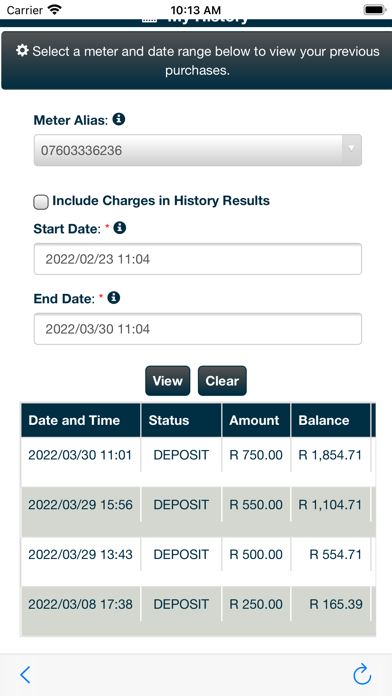This screenshot has height=696, width=392.
Task: Enable Include Charges in History Results
Action: coord(41,202)
